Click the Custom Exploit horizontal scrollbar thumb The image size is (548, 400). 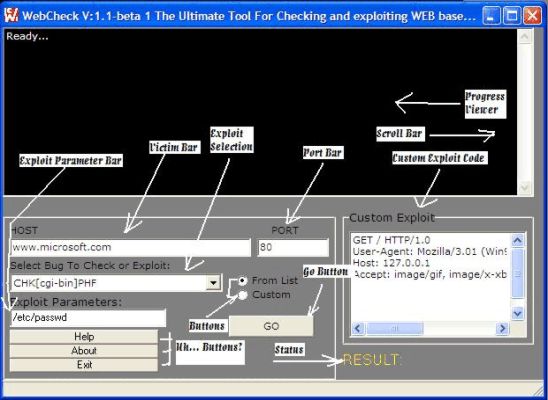point(395,328)
